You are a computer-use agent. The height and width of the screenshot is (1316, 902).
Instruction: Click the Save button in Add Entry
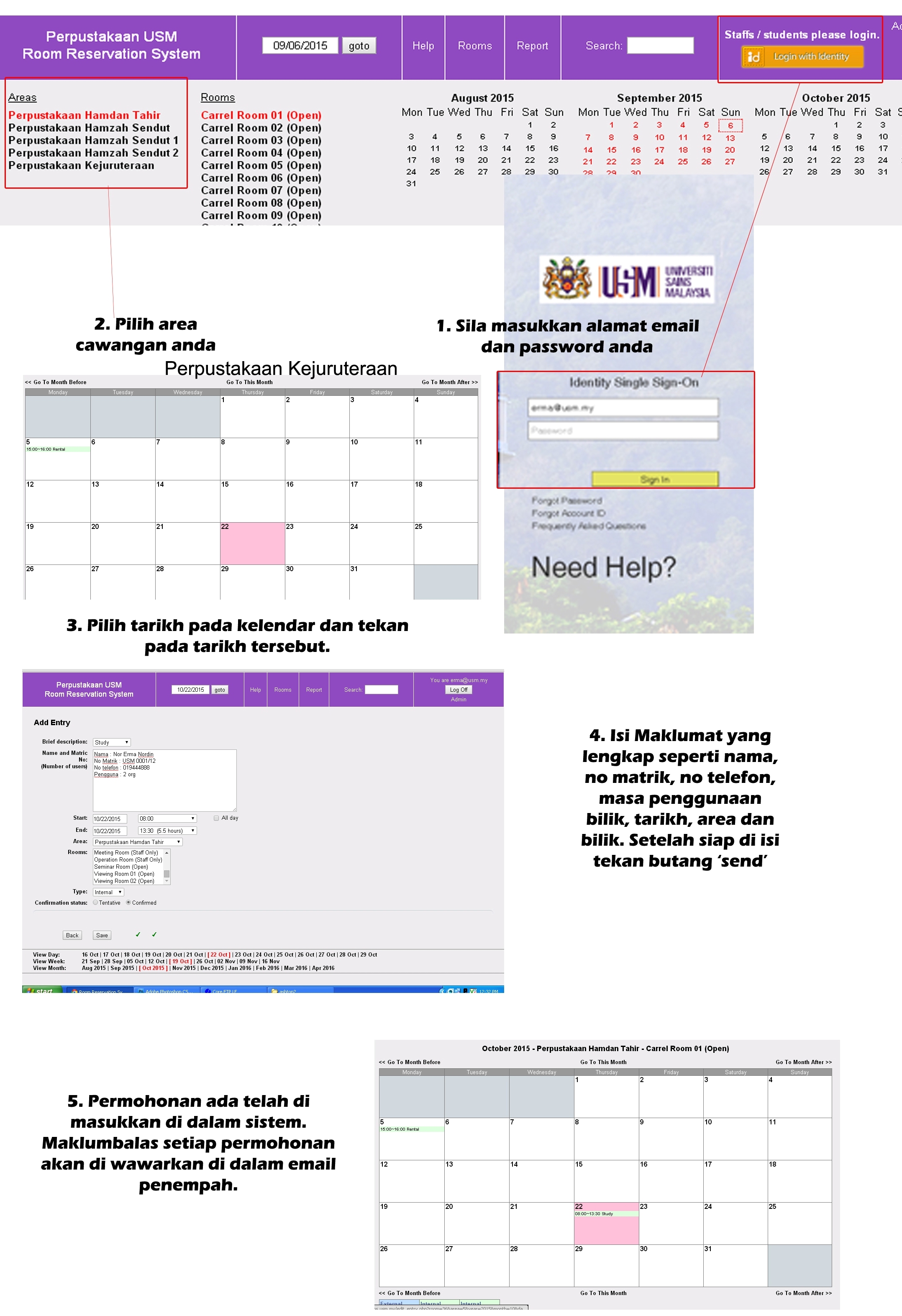point(100,933)
